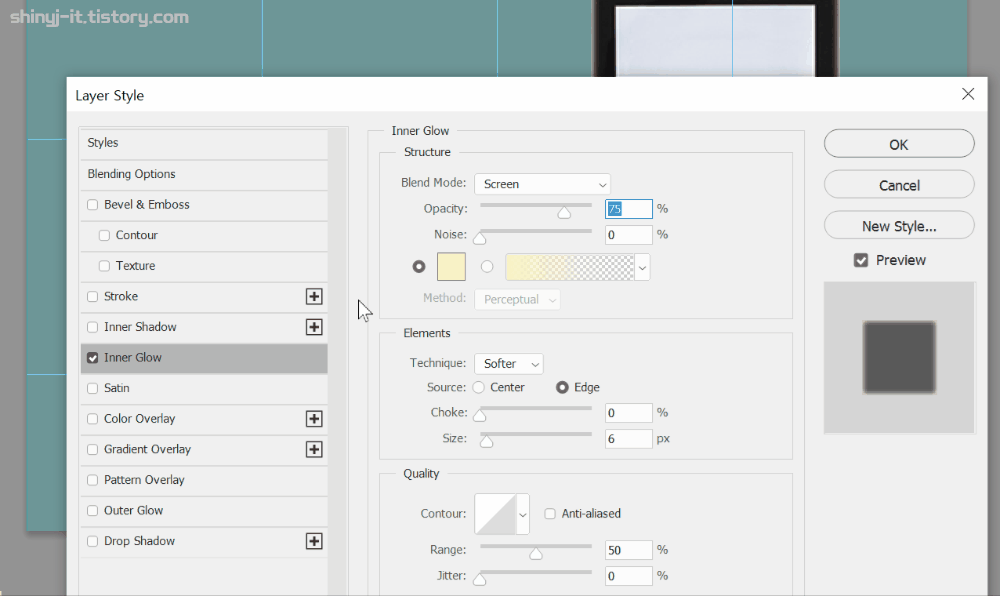Toggle the Preview checkbox
The width and height of the screenshot is (1000, 596).
tap(861, 260)
